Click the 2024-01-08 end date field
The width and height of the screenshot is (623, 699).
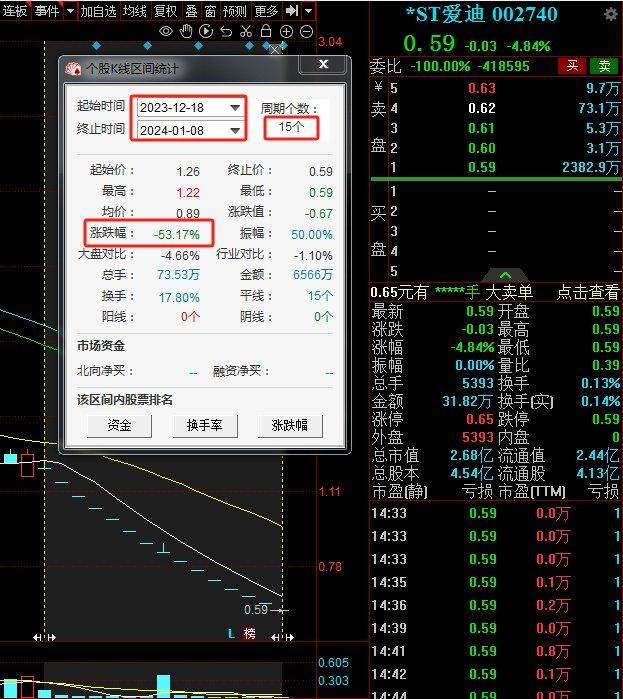click(190, 130)
